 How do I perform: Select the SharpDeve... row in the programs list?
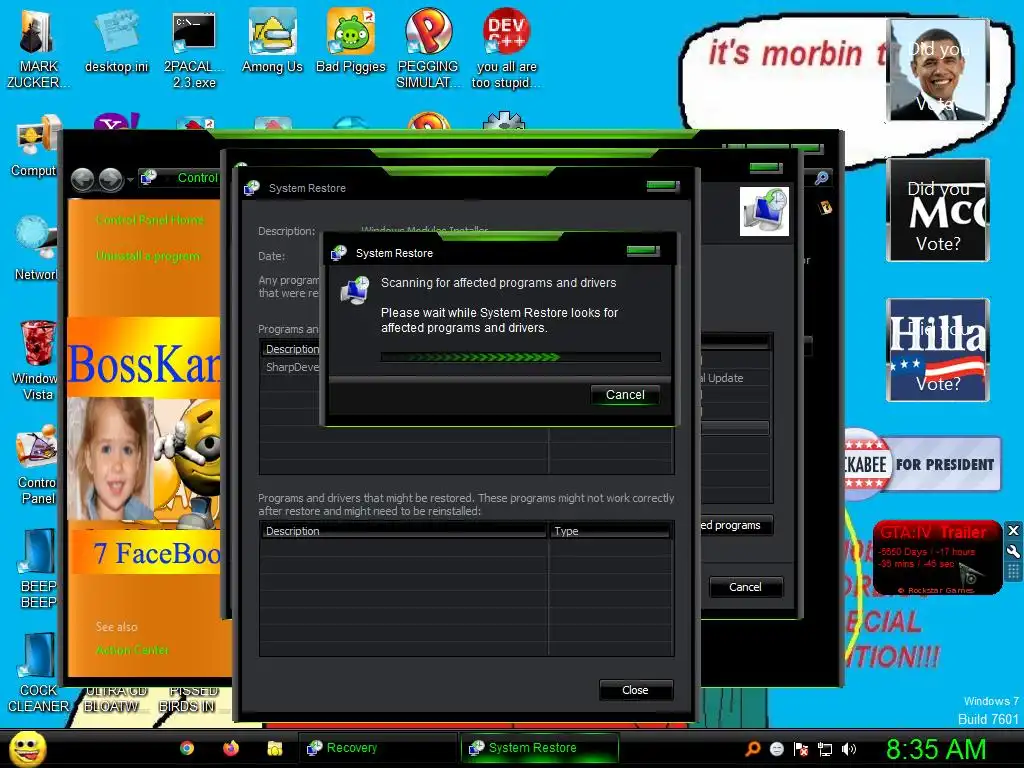pos(291,367)
